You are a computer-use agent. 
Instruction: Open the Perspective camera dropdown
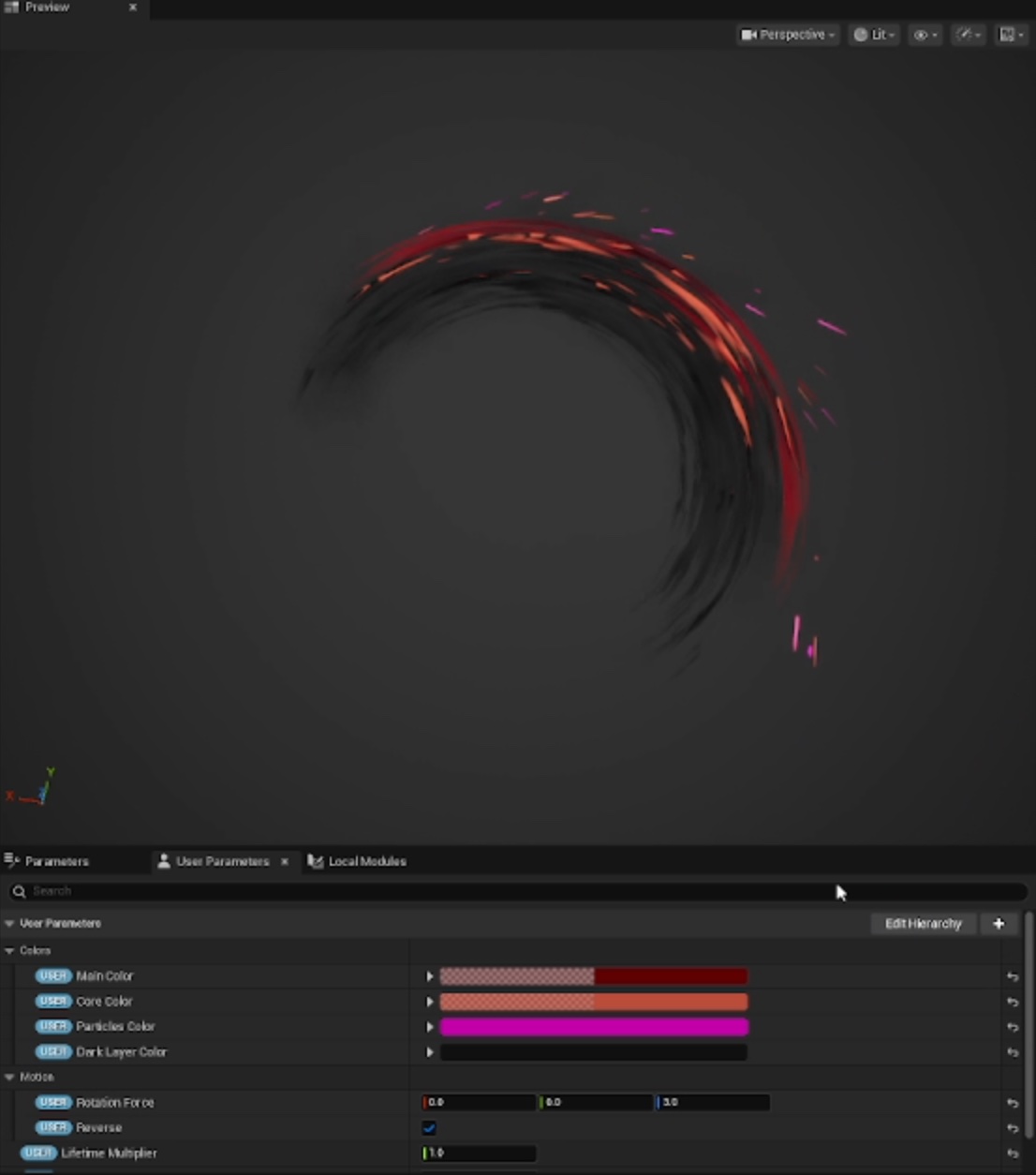coord(788,35)
